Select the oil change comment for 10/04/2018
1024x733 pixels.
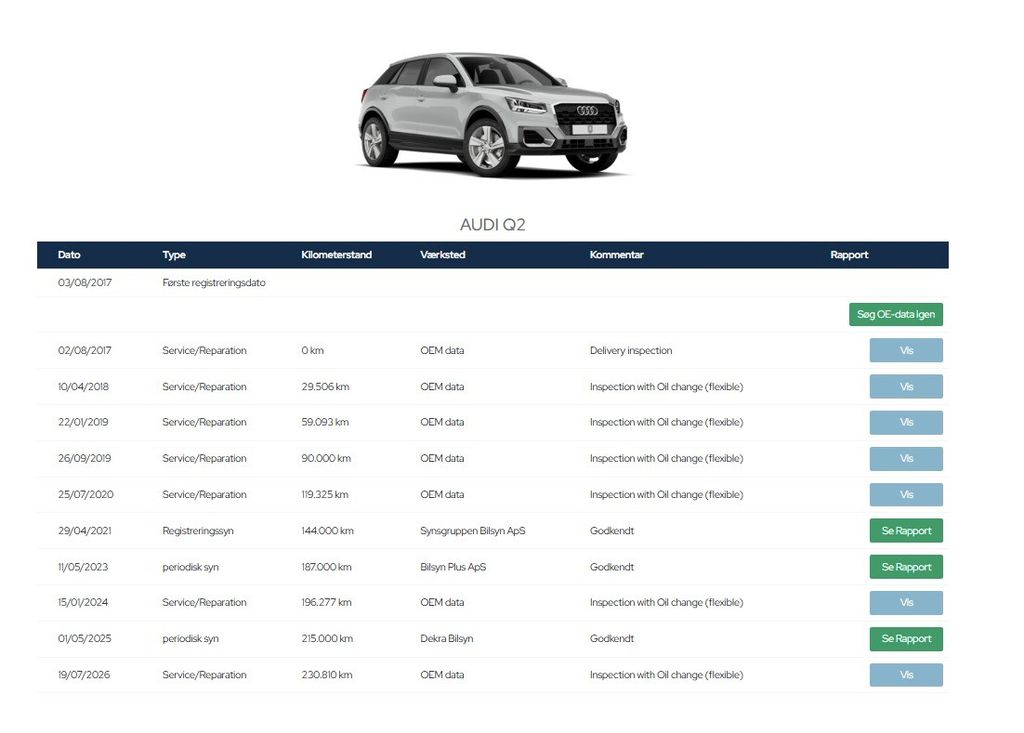tap(666, 387)
